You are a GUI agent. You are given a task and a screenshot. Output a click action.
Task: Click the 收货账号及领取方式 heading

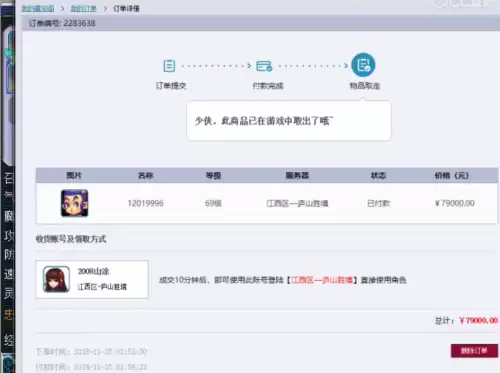coord(71,239)
